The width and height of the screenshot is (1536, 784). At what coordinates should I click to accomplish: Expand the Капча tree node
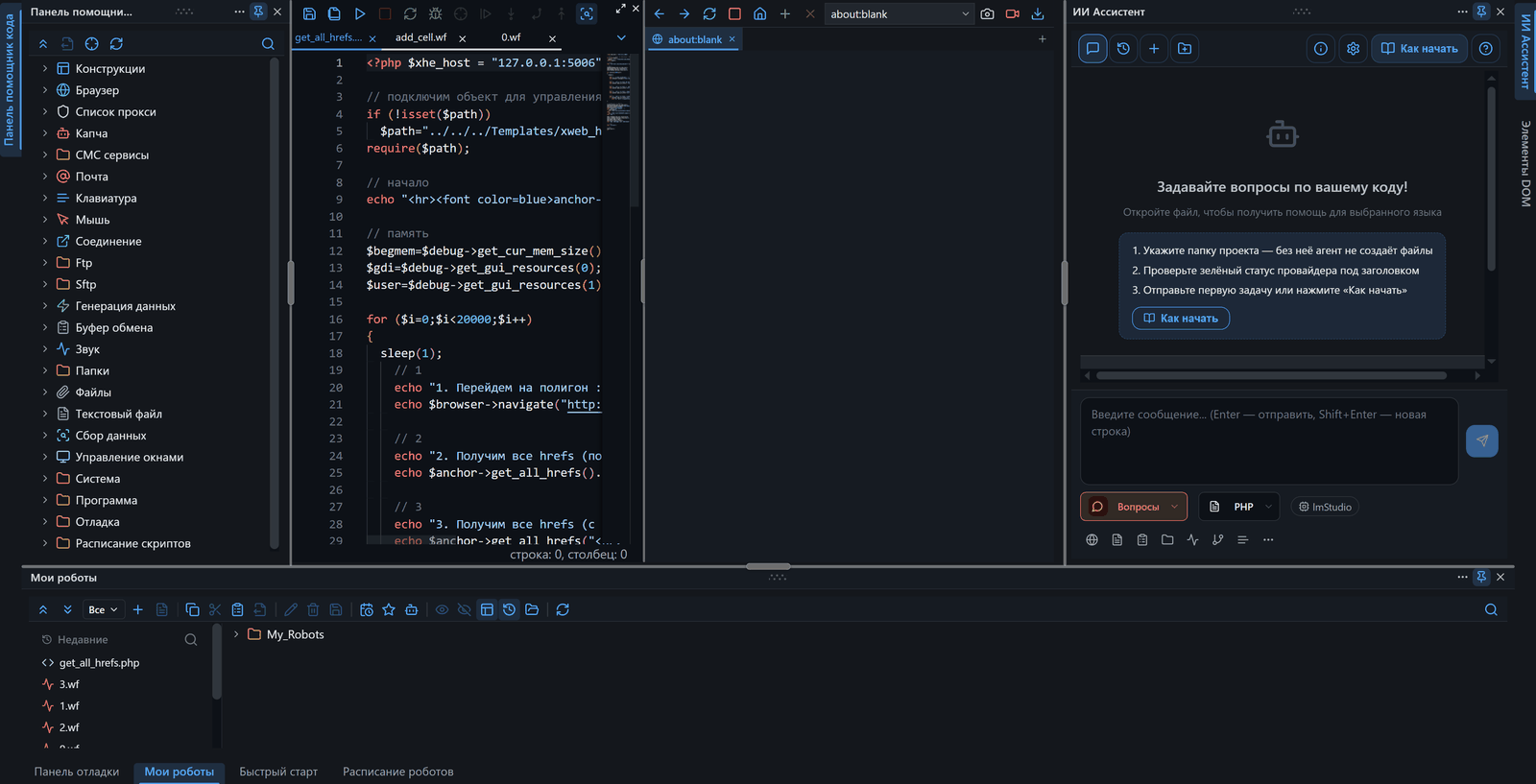(x=45, y=133)
